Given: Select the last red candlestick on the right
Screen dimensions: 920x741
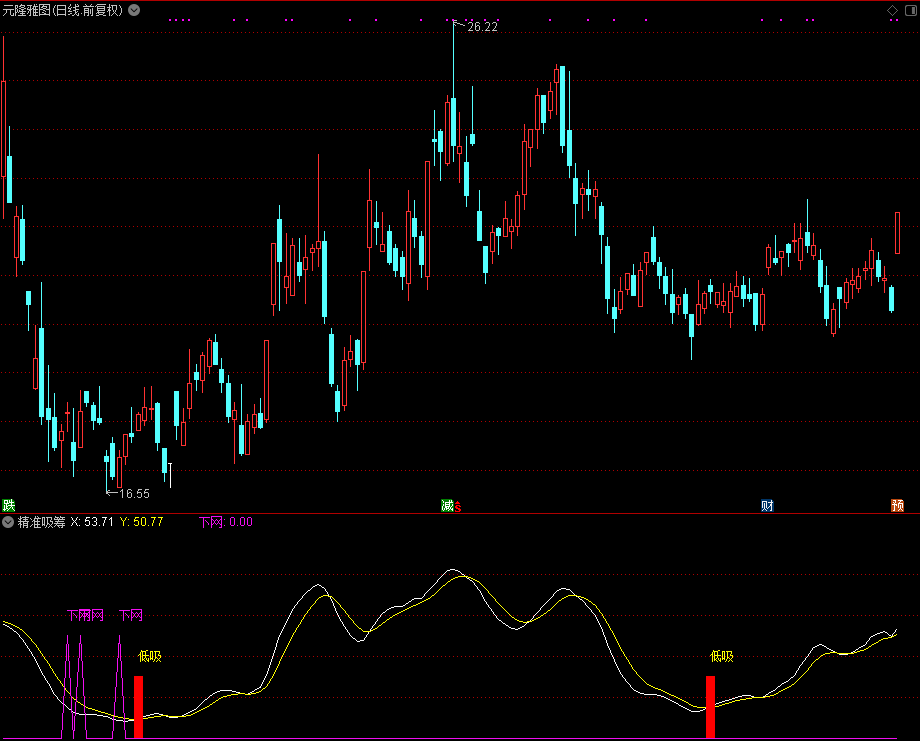Looking at the screenshot, I should [897, 231].
